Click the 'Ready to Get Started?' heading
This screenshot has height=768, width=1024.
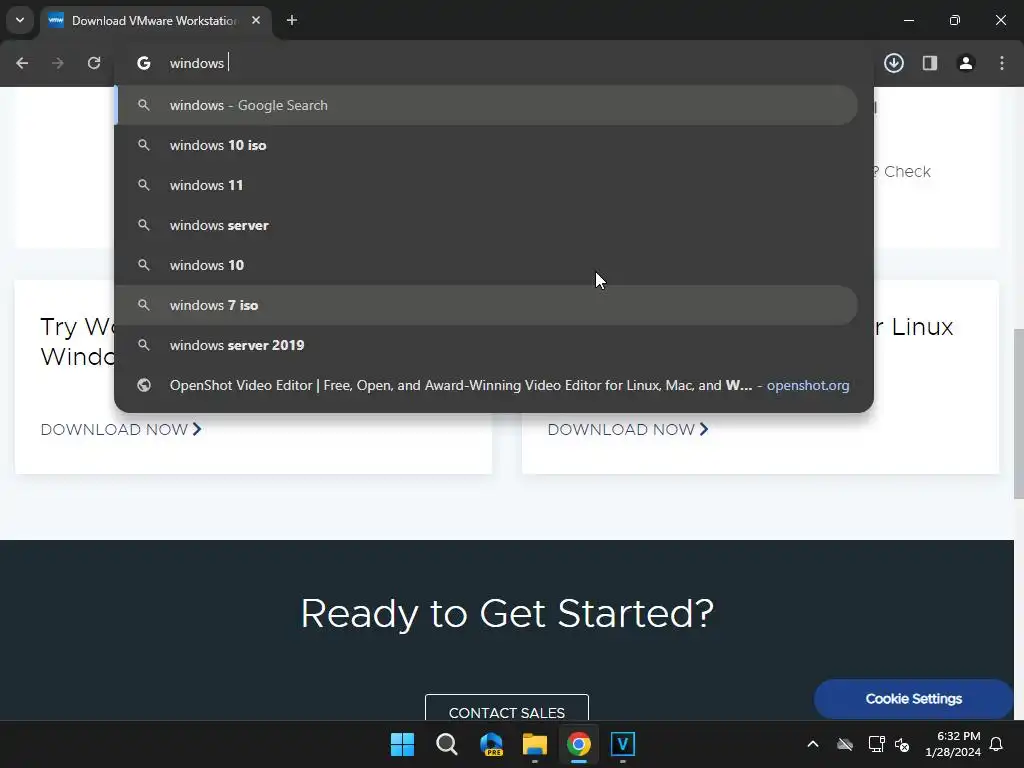click(x=507, y=614)
